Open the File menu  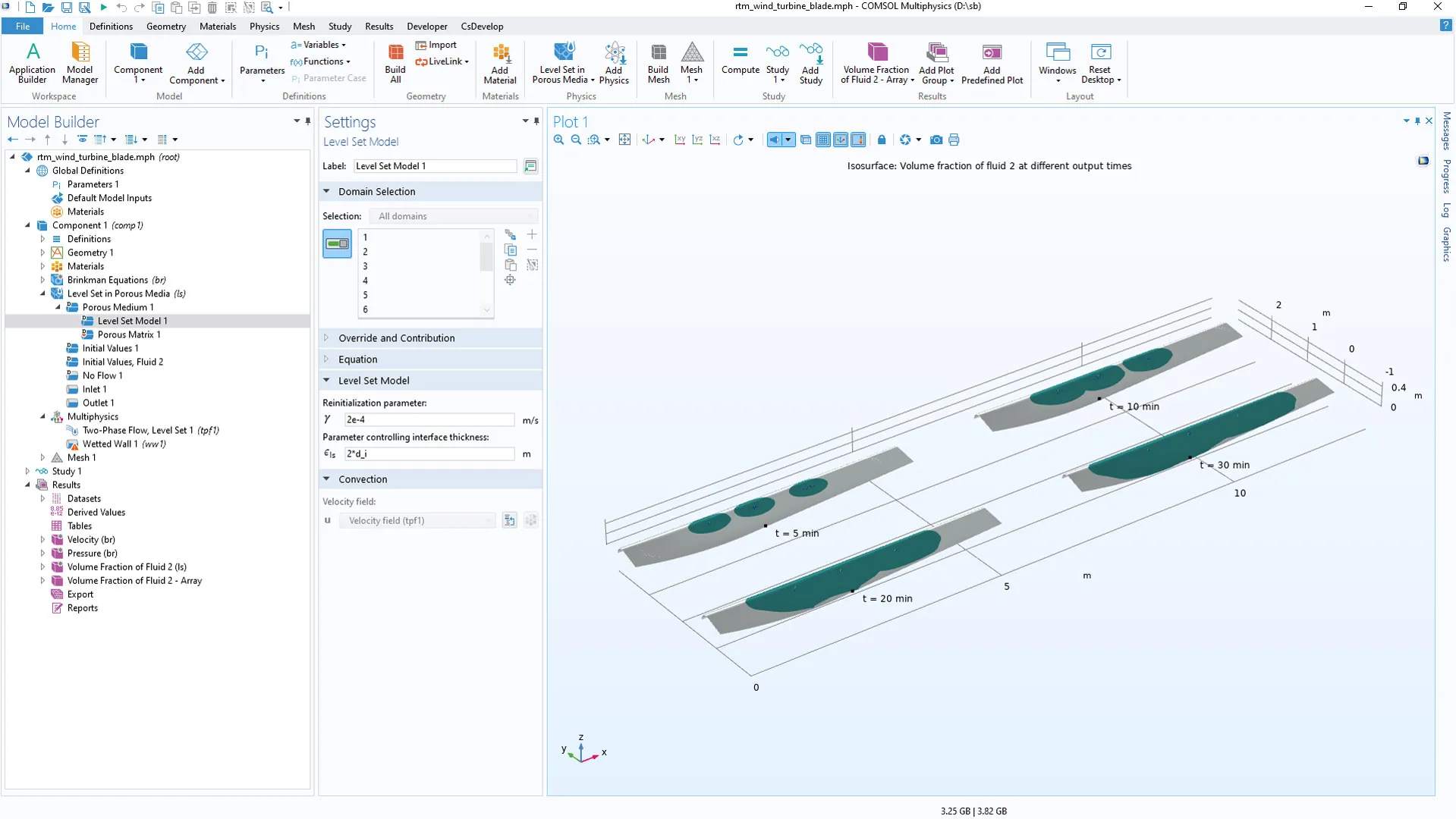click(23, 26)
